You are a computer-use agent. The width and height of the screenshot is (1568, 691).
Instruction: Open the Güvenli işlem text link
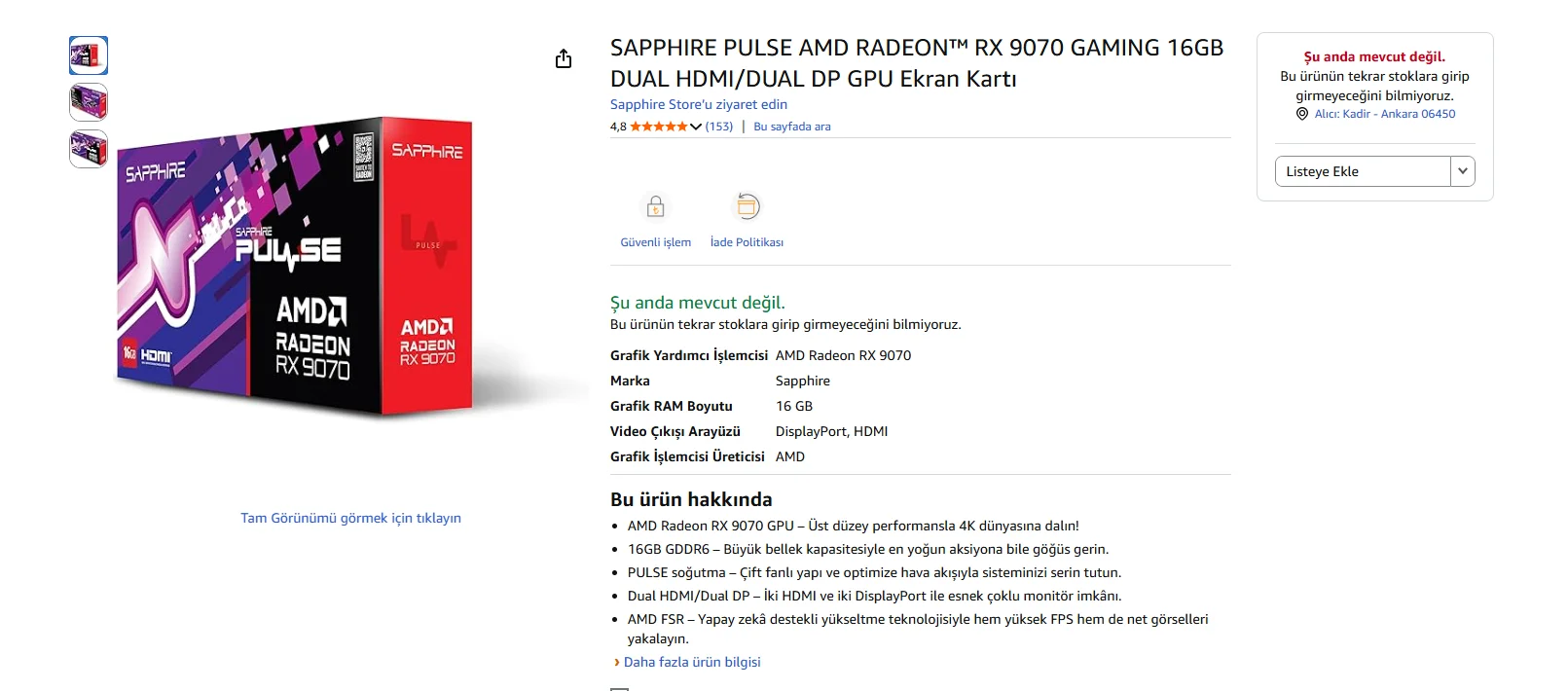pyautogui.click(x=656, y=242)
